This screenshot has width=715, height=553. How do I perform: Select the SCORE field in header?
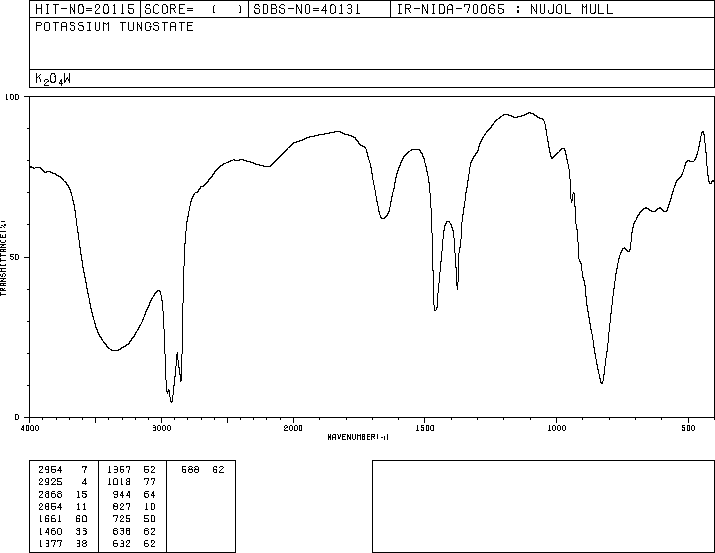click(x=194, y=9)
